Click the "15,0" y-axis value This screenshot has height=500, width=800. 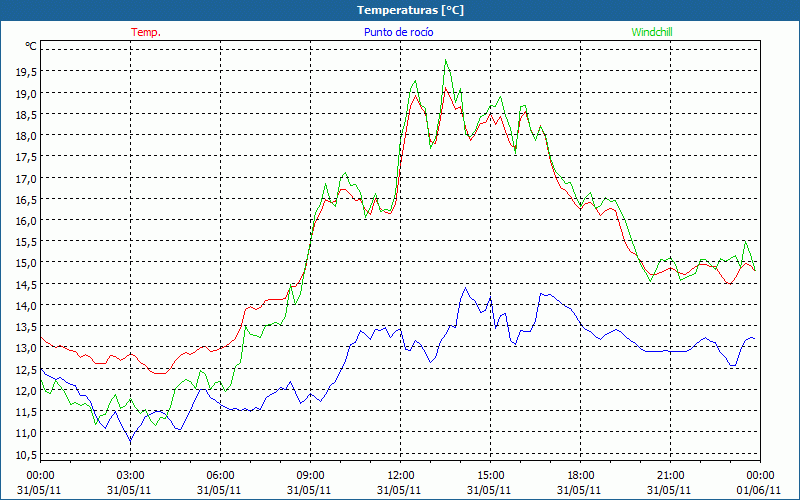click(26, 263)
